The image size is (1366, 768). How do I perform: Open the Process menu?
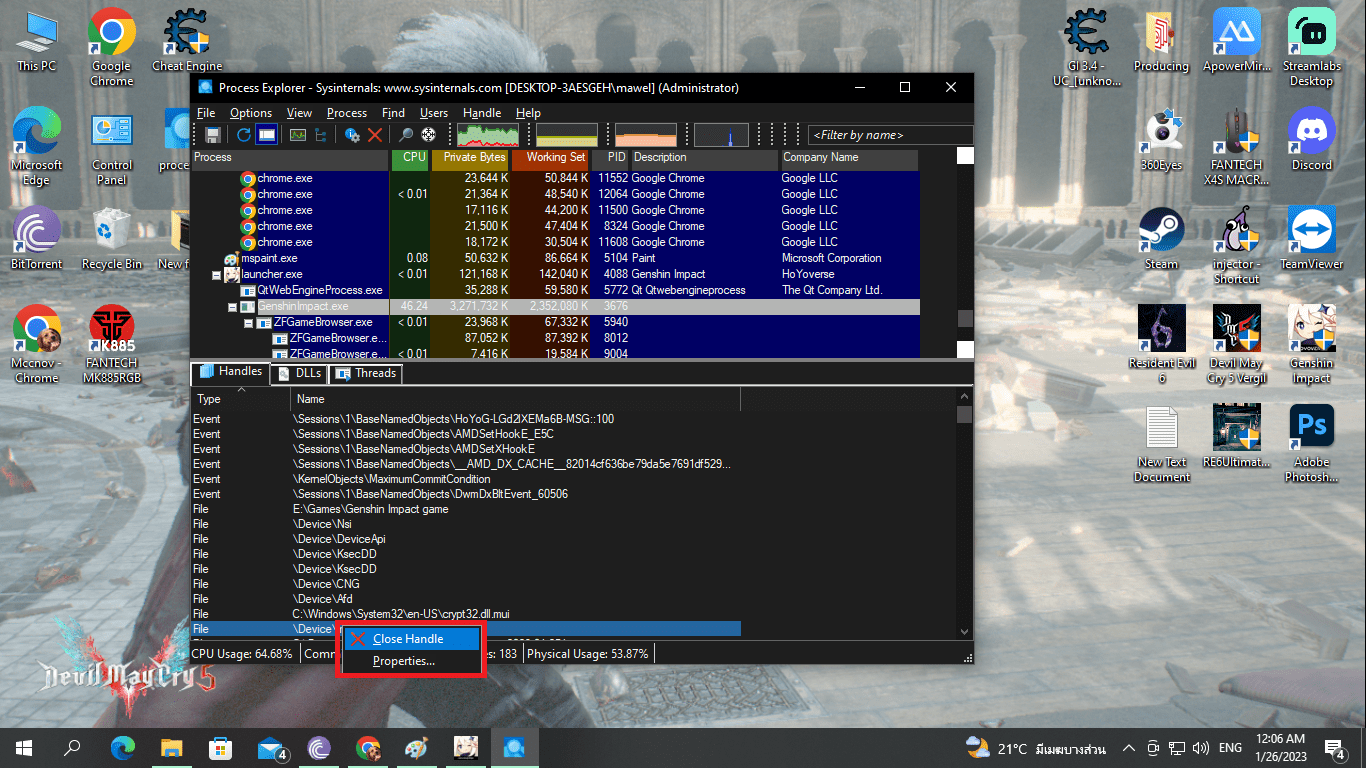pyautogui.click(x=347, y=113)
